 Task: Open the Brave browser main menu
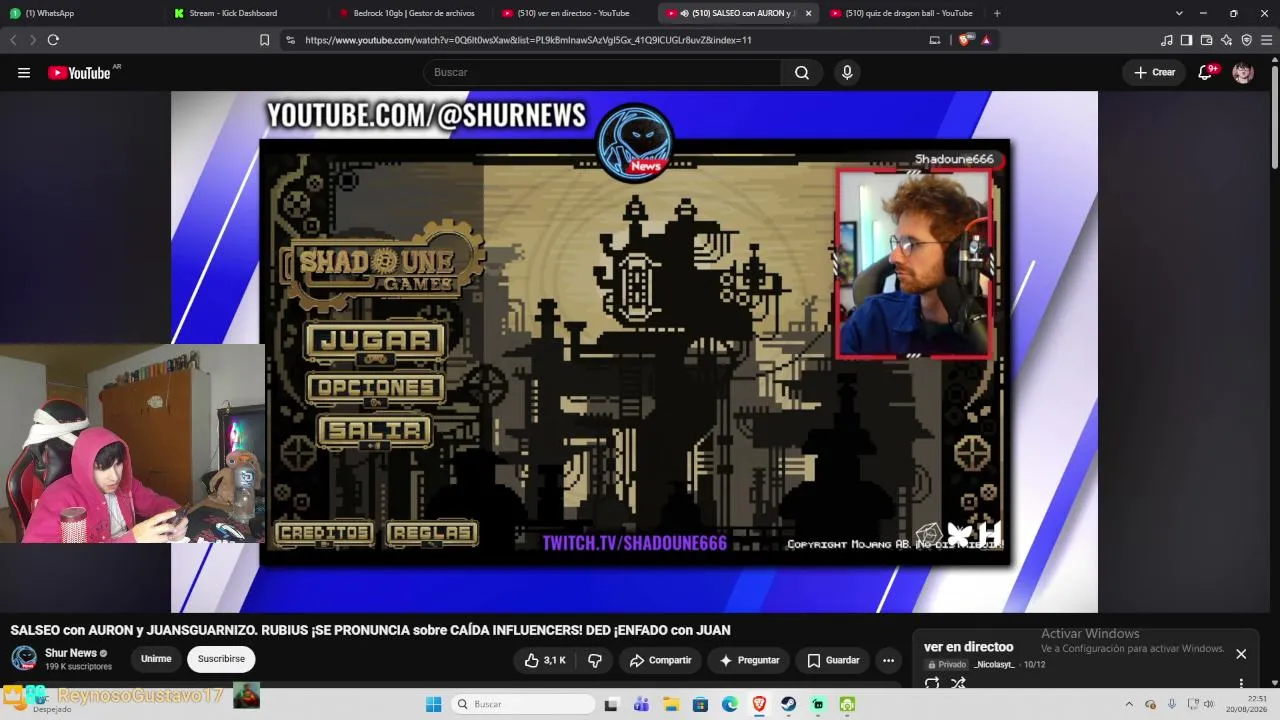tap(1266, 40)
